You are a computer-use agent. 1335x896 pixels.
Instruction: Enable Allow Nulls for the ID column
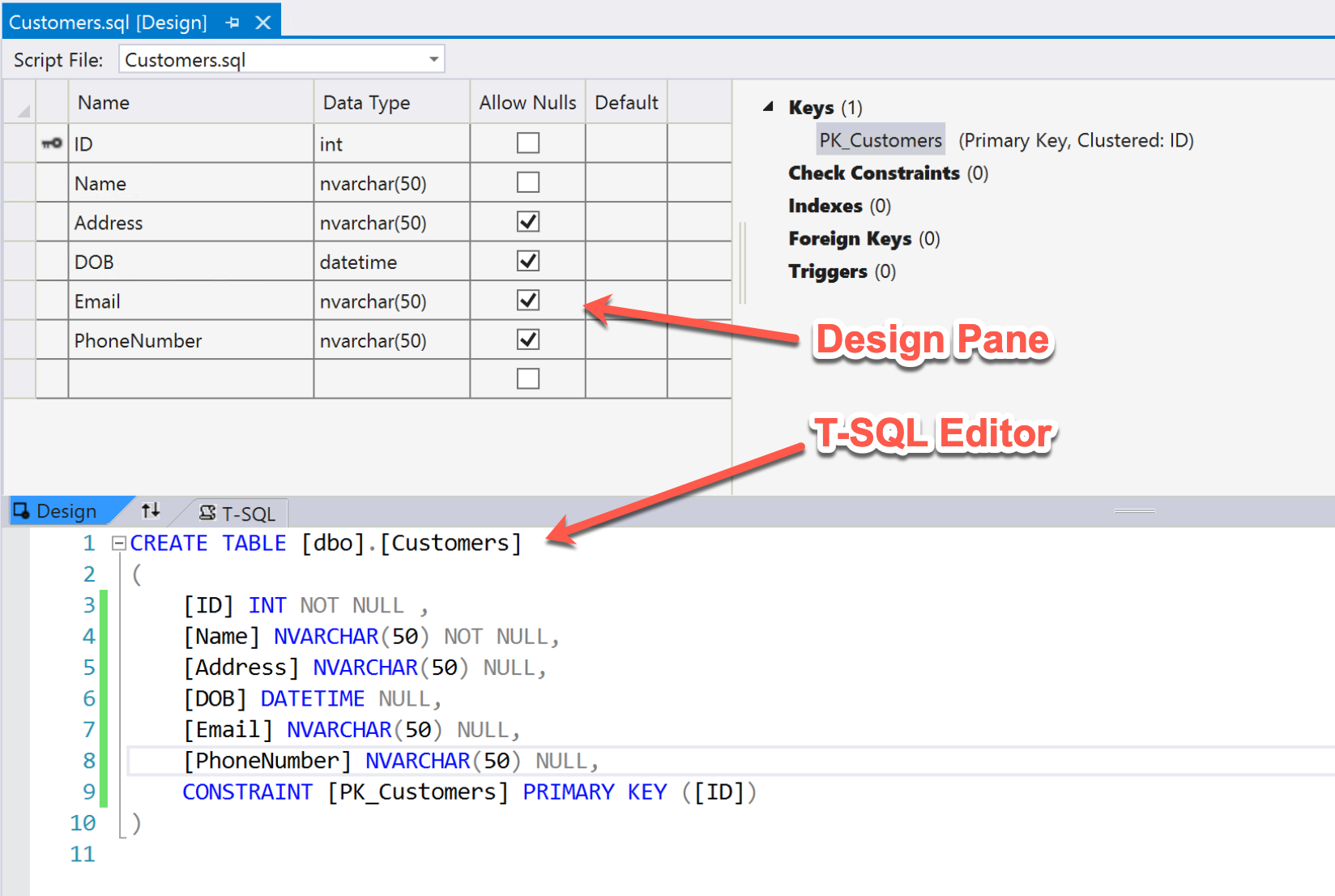(x=527, y=143)
